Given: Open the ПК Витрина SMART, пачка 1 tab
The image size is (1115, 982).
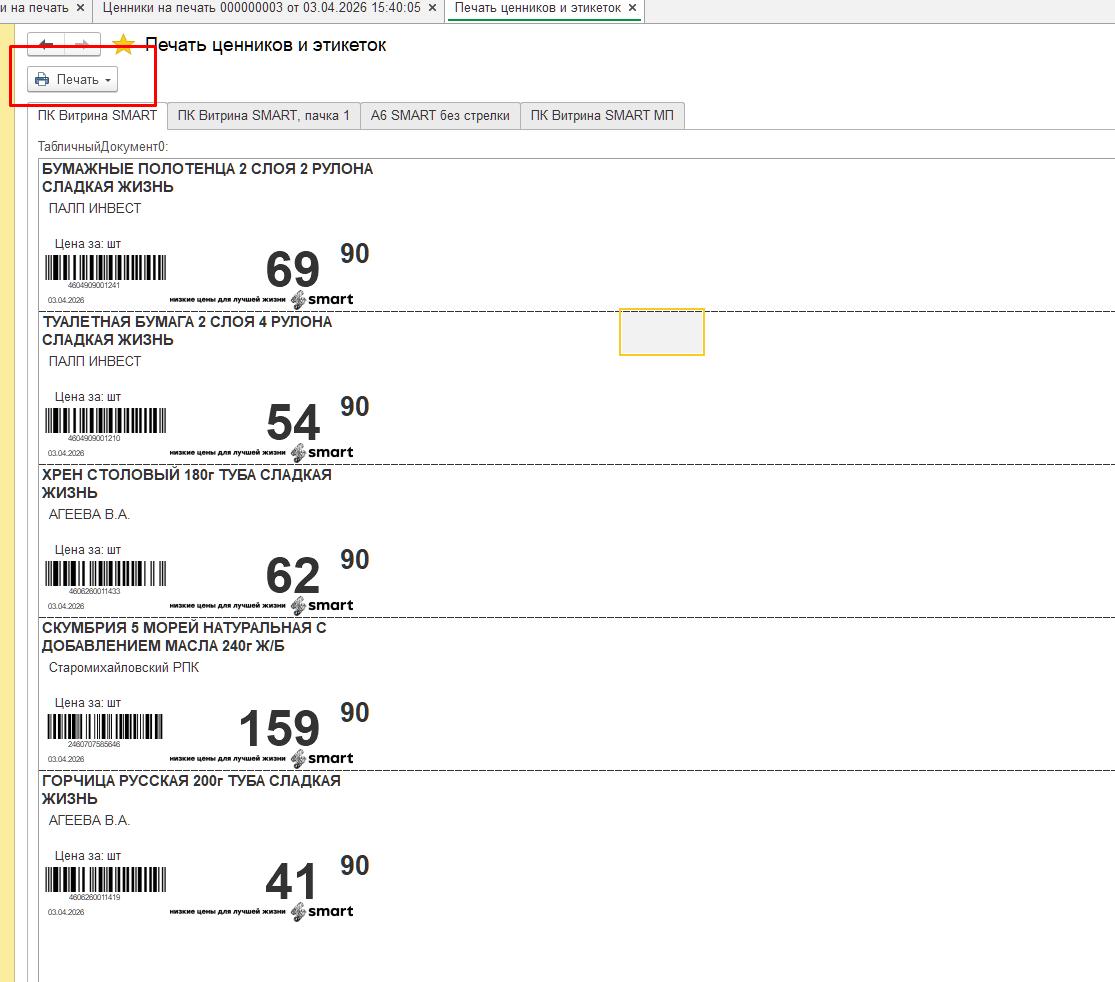Looking at the screenshot, I should (263, 116).
